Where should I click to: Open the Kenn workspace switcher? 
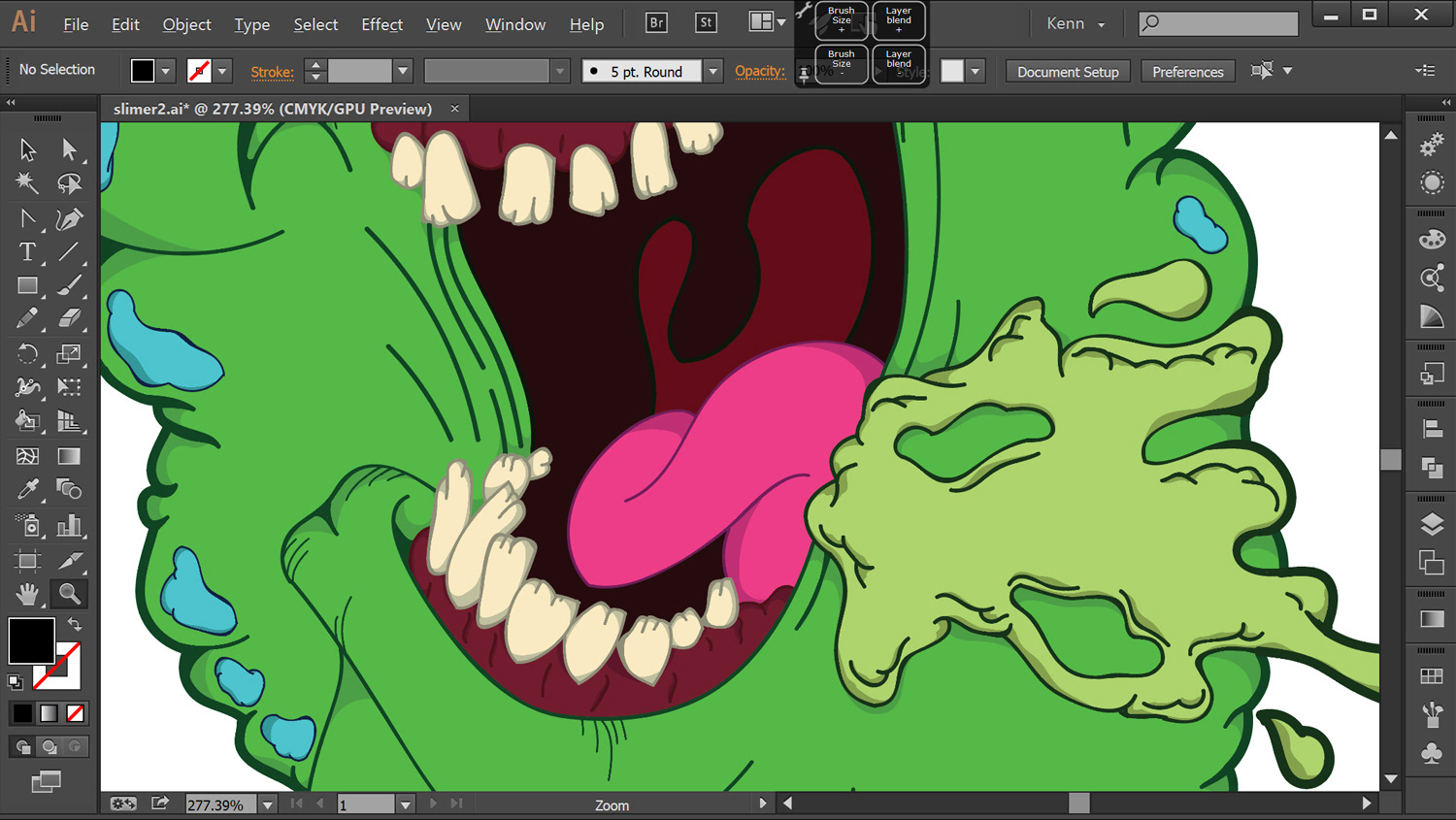click(x=1075, y=23)
